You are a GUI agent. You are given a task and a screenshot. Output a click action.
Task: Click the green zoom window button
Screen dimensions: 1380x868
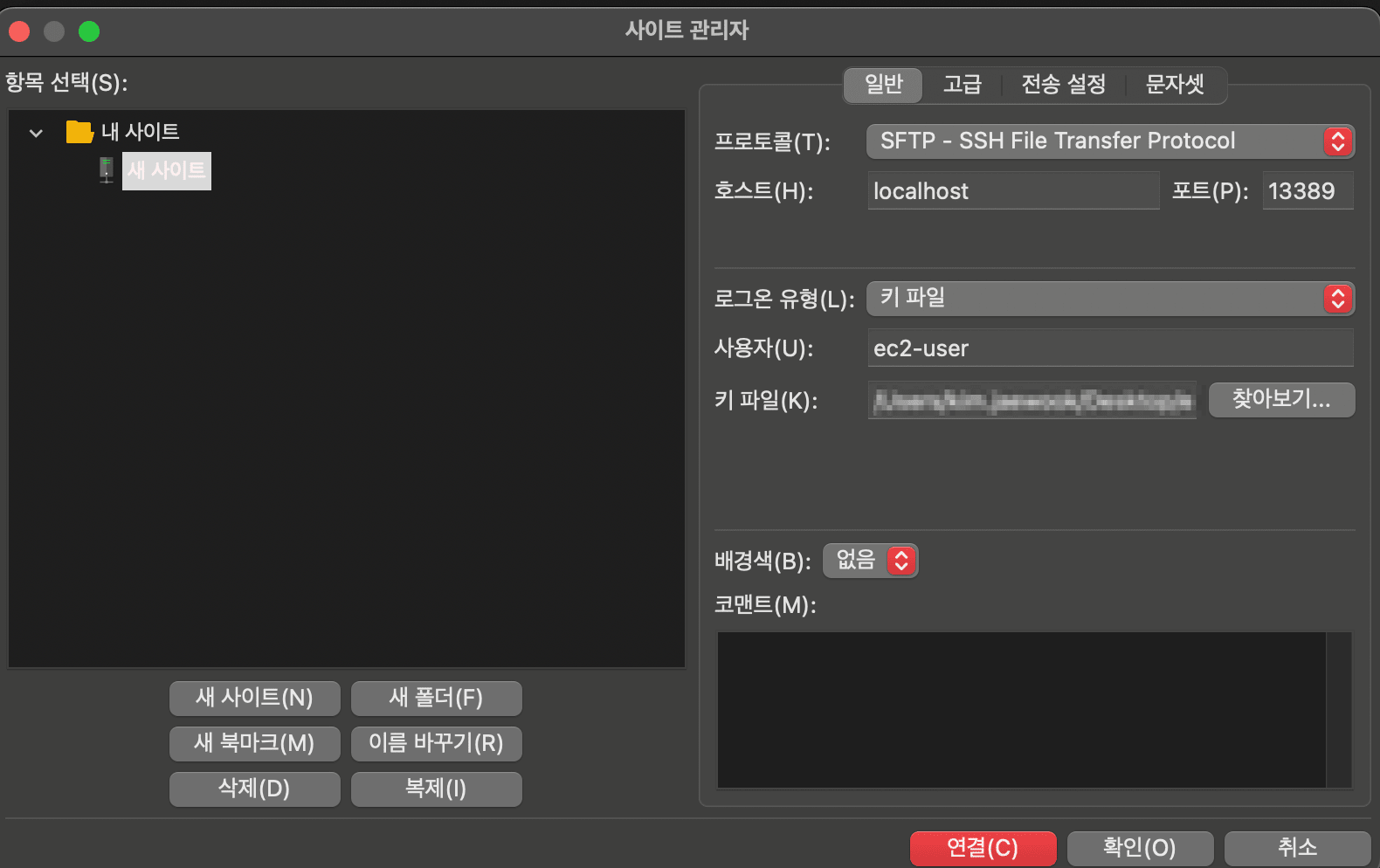89,31
